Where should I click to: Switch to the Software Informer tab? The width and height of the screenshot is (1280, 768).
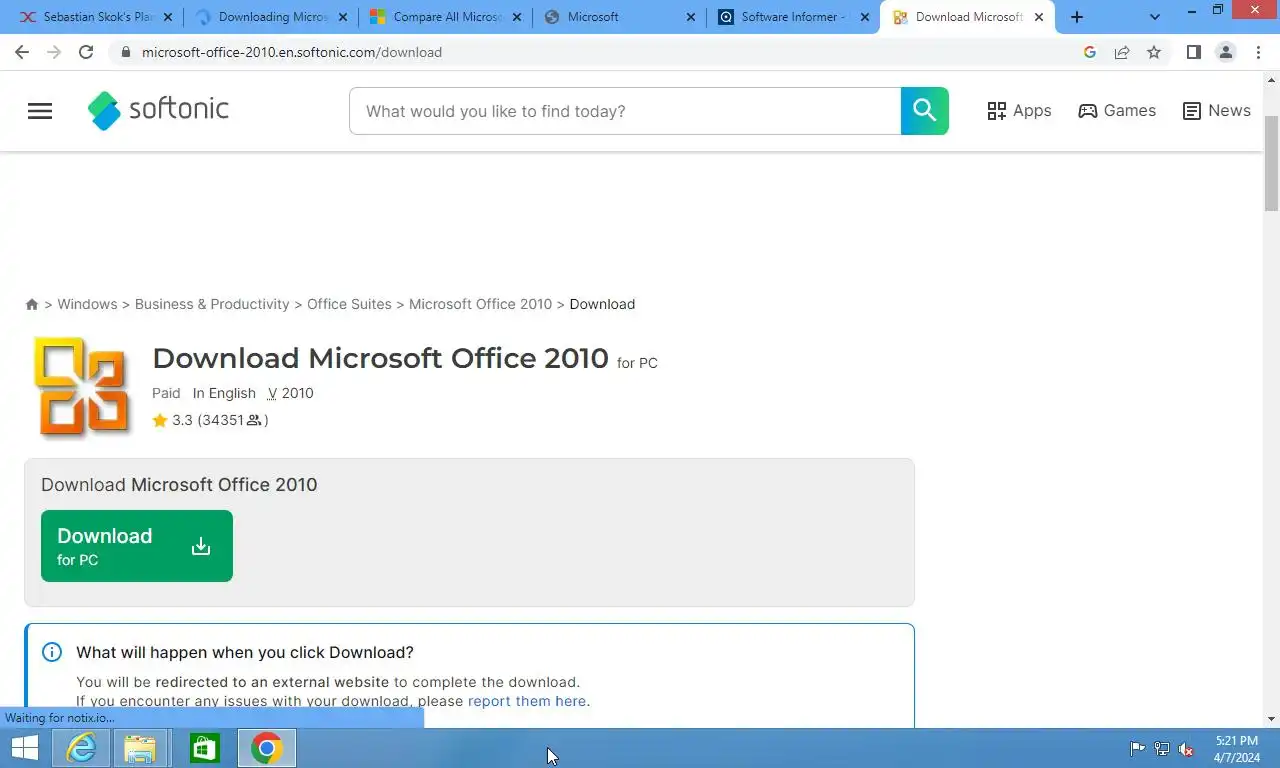pos(793,17)
